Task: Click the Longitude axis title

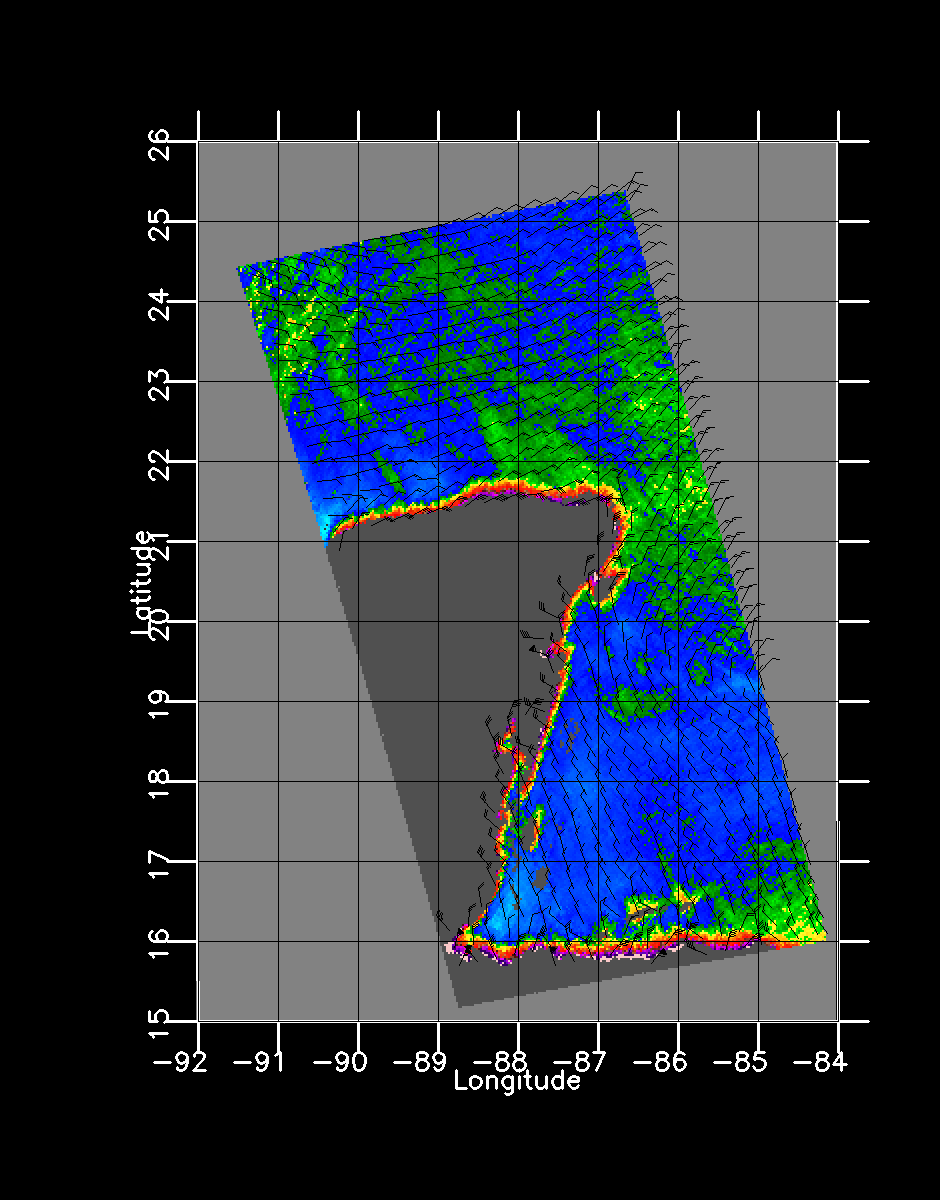Action: 517,1081
